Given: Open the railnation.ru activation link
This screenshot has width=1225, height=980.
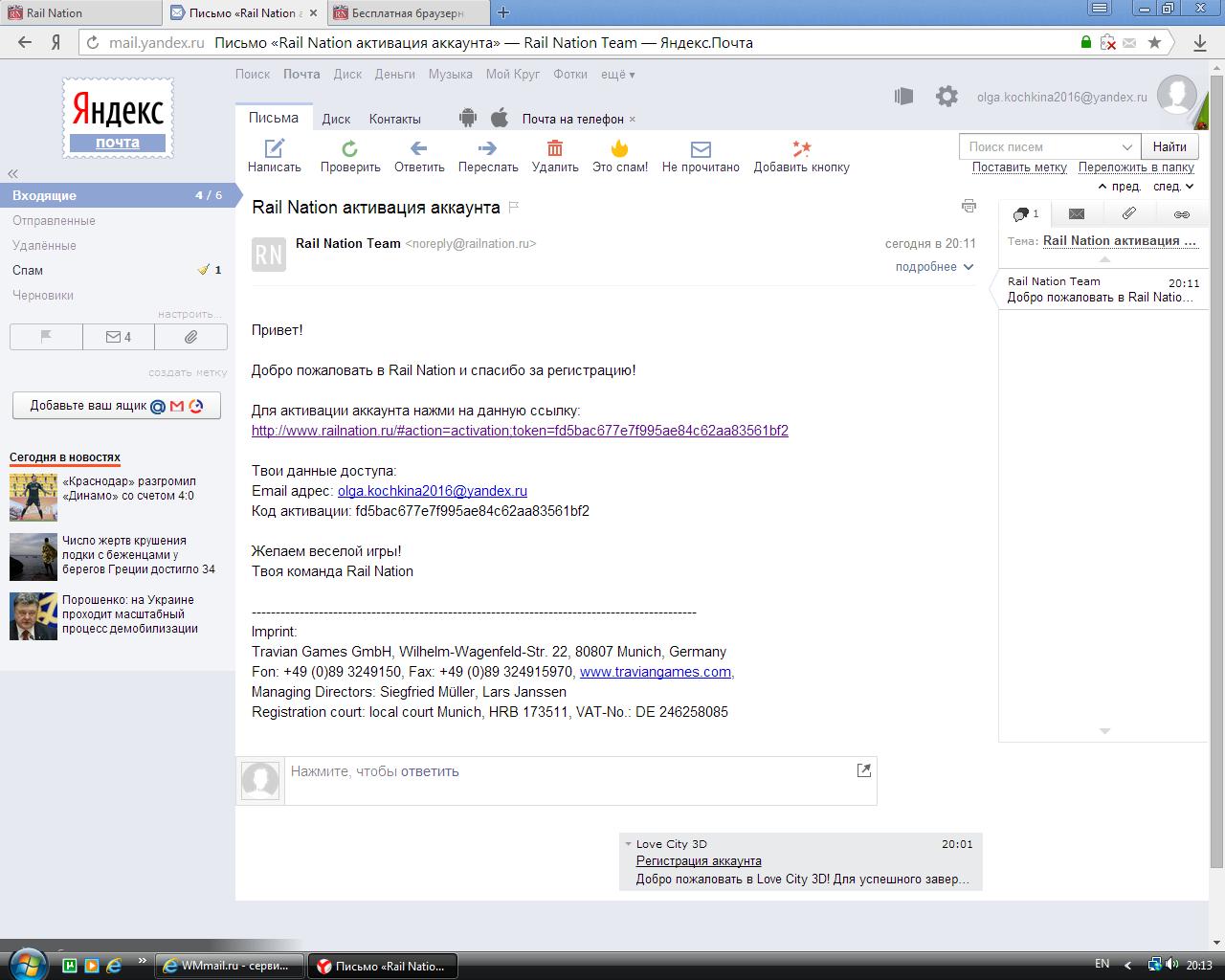Looking at the screenshot, I should click(520, 431).
